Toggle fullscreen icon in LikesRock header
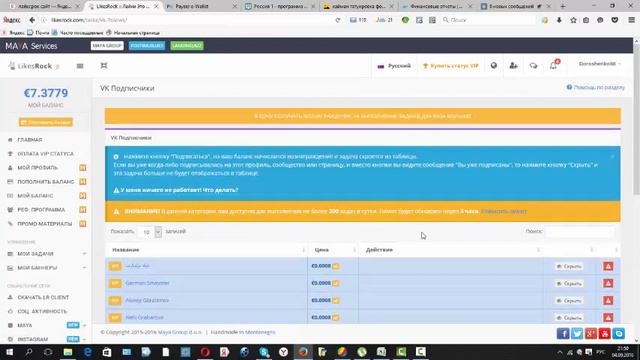640x360 pixels. click(x=104, y=65)
